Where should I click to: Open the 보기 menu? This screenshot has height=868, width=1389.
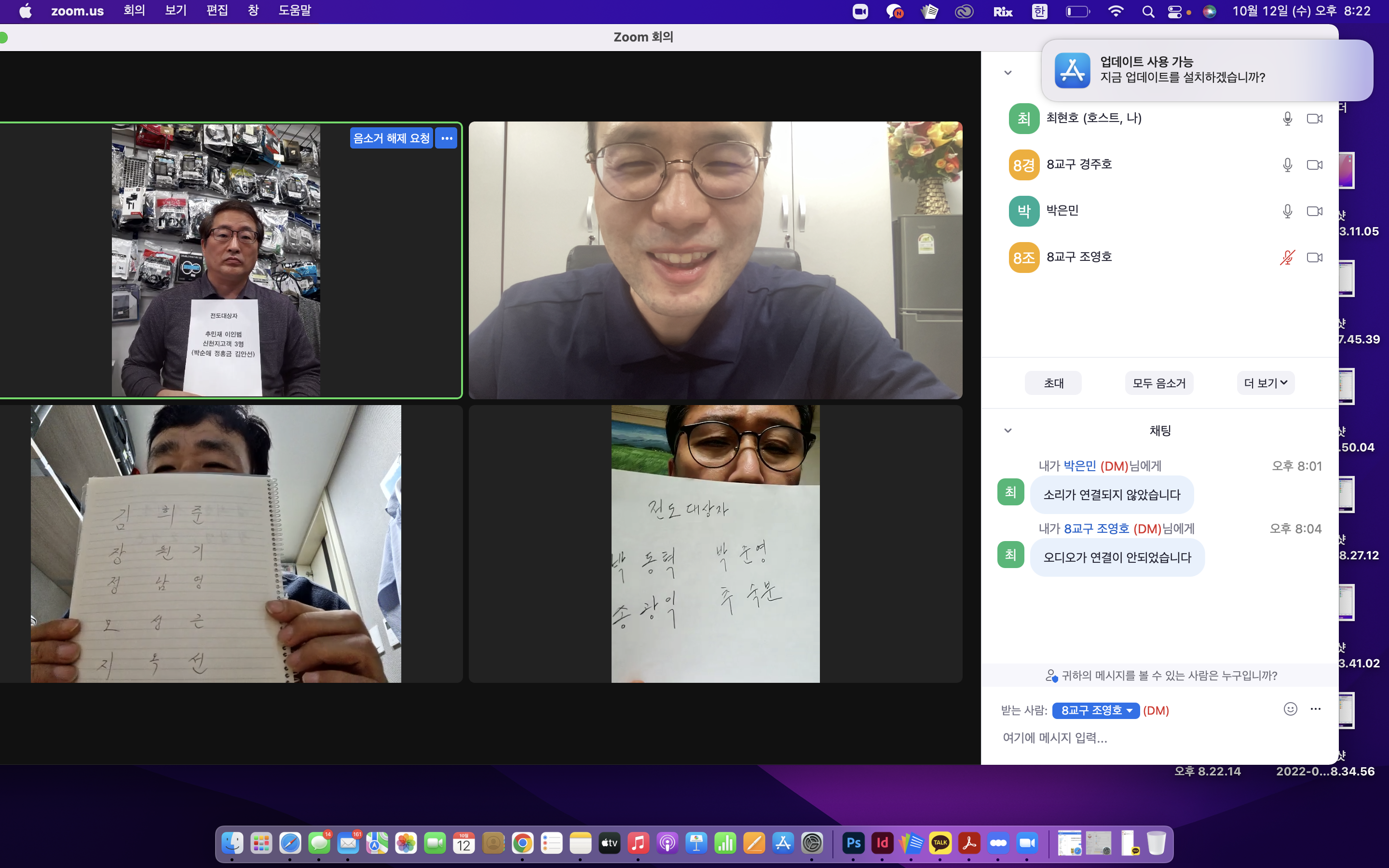pos(176,11)
